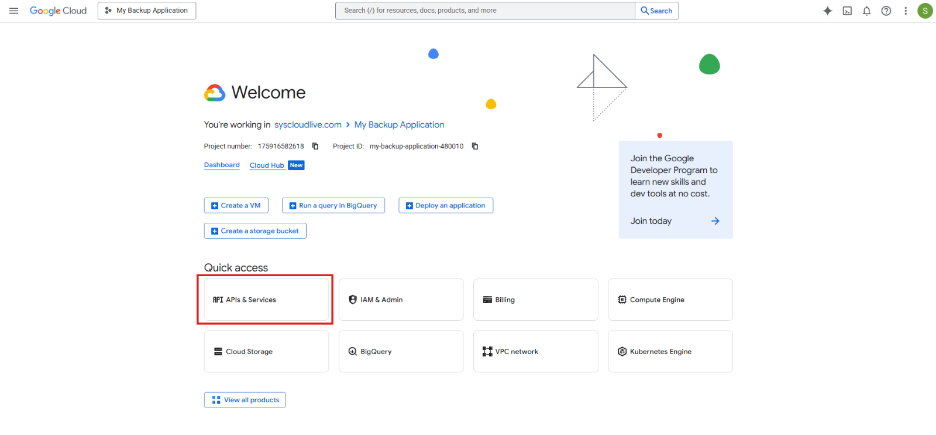Open the APIs & Services quick access card
Viewport: 936px width, 435px height.
(x=266, y=299)
